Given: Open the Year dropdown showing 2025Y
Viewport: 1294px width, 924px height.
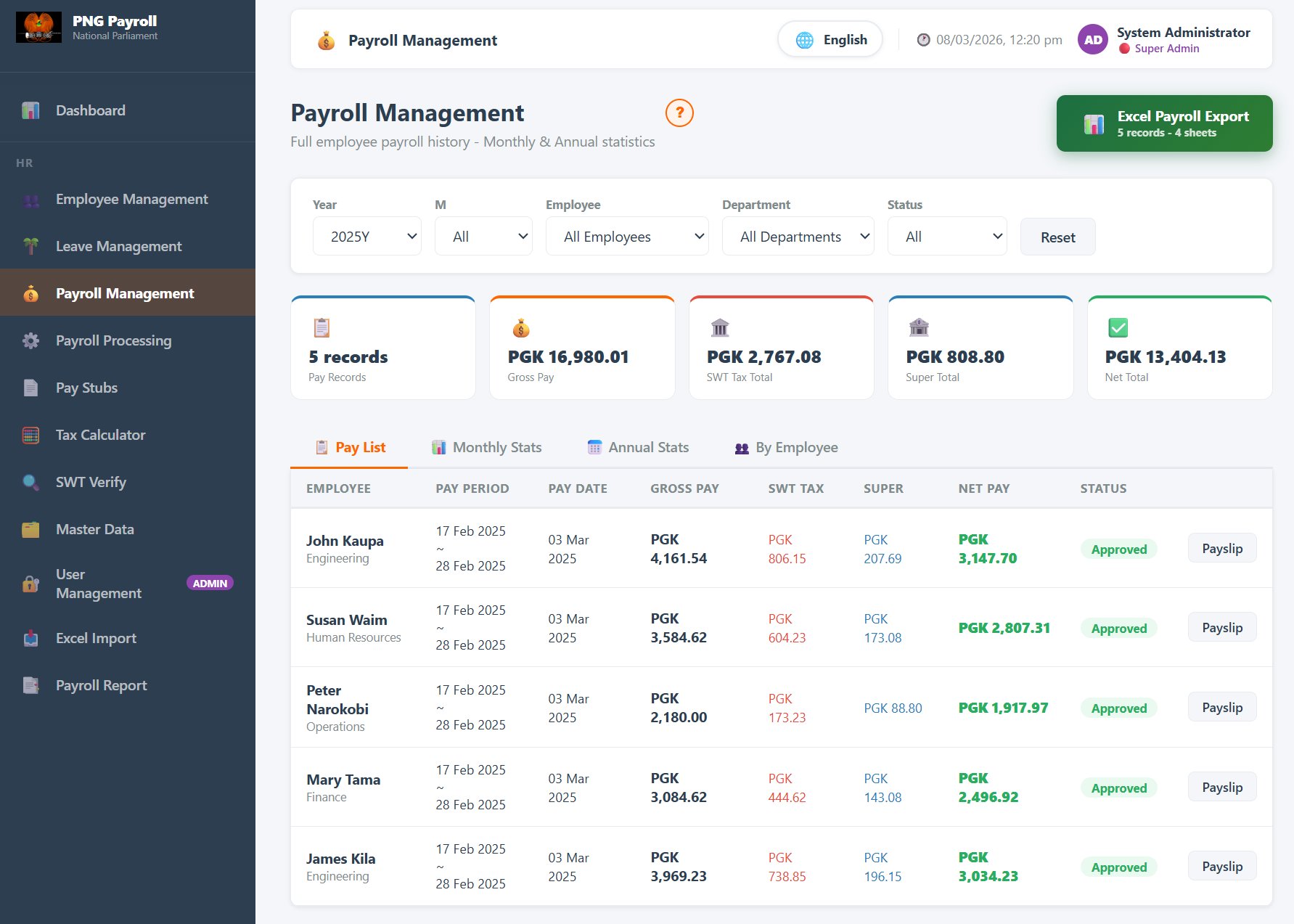Looking at the screenshot, I should (367, 237).
